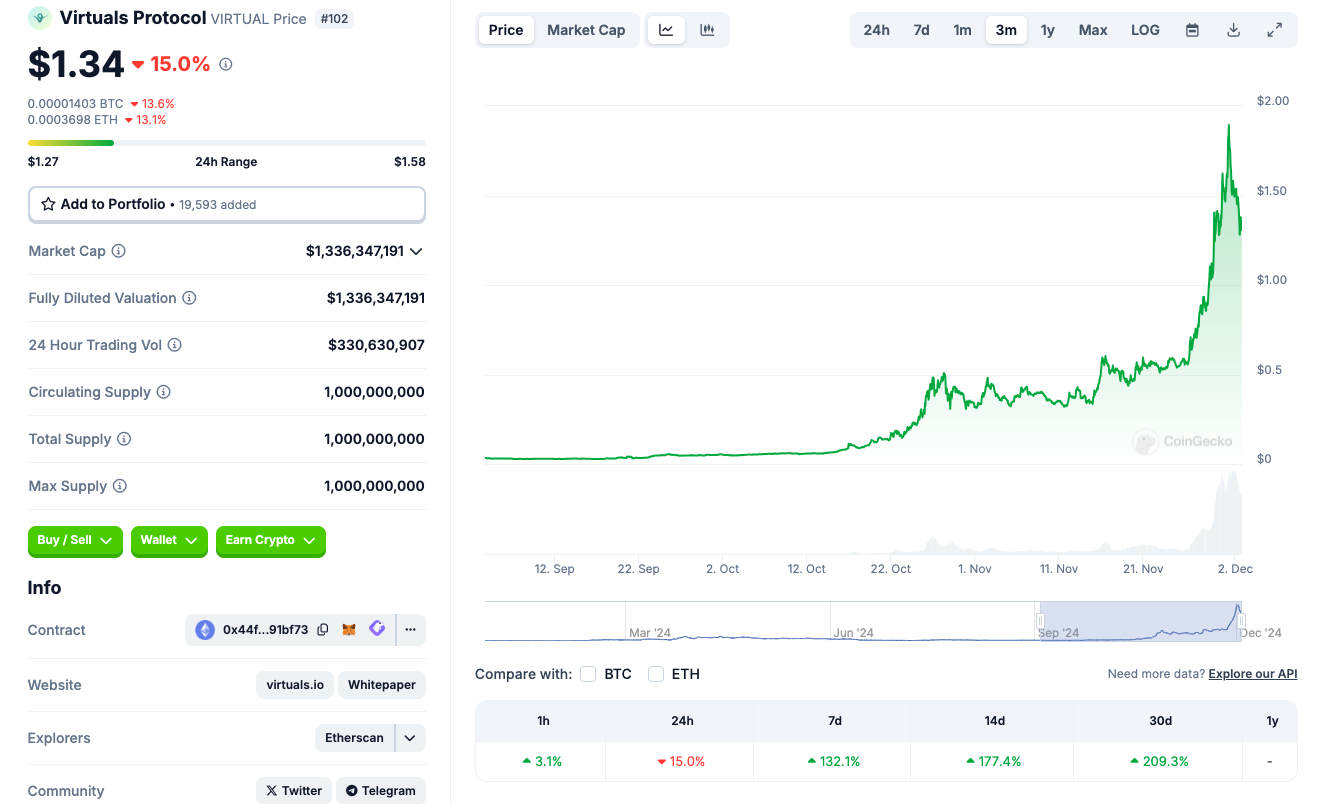This screenshot has height=804, width=1329.
Task: Switch to candlestick chart view
Action: tap(707, 30)
